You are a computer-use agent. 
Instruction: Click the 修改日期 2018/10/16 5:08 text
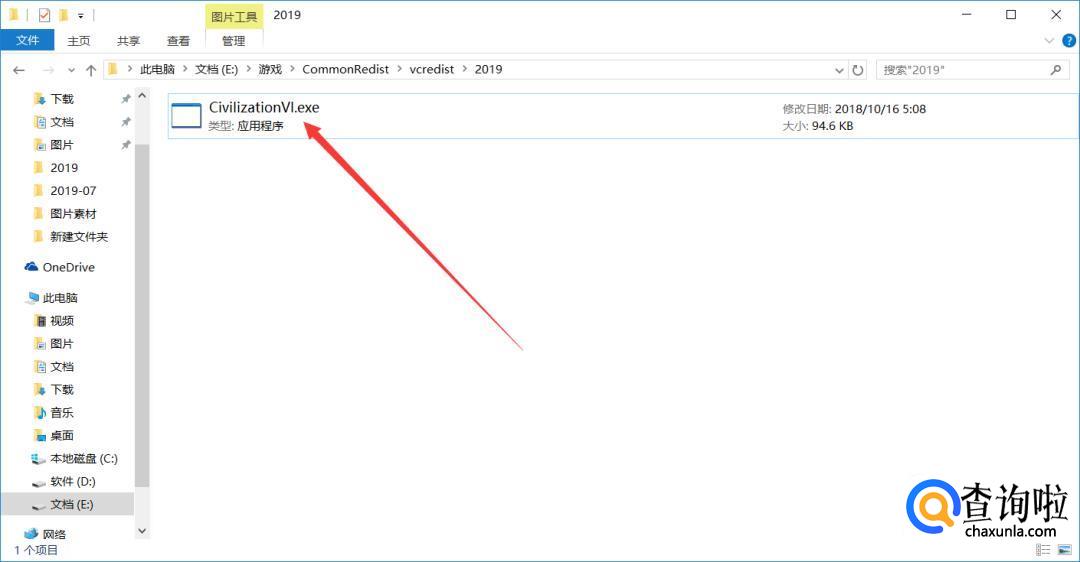pos(854,109)
